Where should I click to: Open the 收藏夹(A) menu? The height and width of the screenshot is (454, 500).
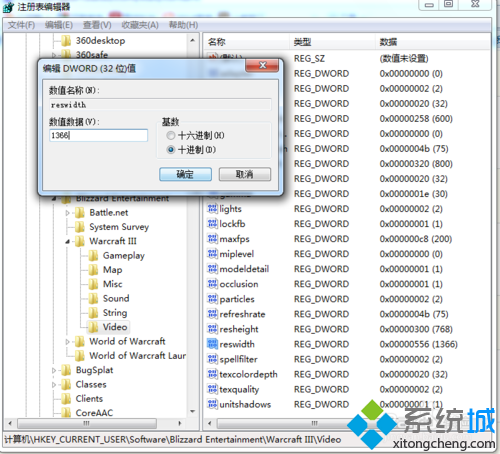[140, 25]
